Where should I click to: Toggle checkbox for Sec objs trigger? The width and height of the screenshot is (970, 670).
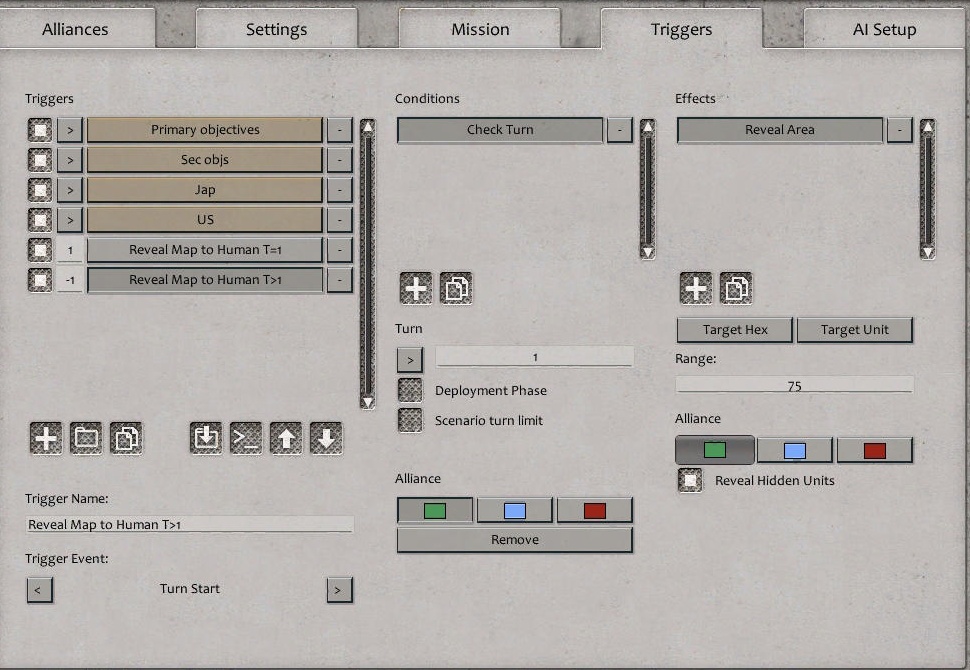(x=40, y=160)
